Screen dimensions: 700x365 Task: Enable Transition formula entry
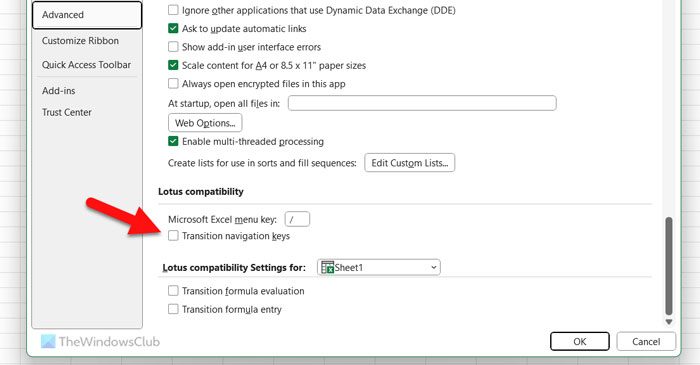pos(173,309)
